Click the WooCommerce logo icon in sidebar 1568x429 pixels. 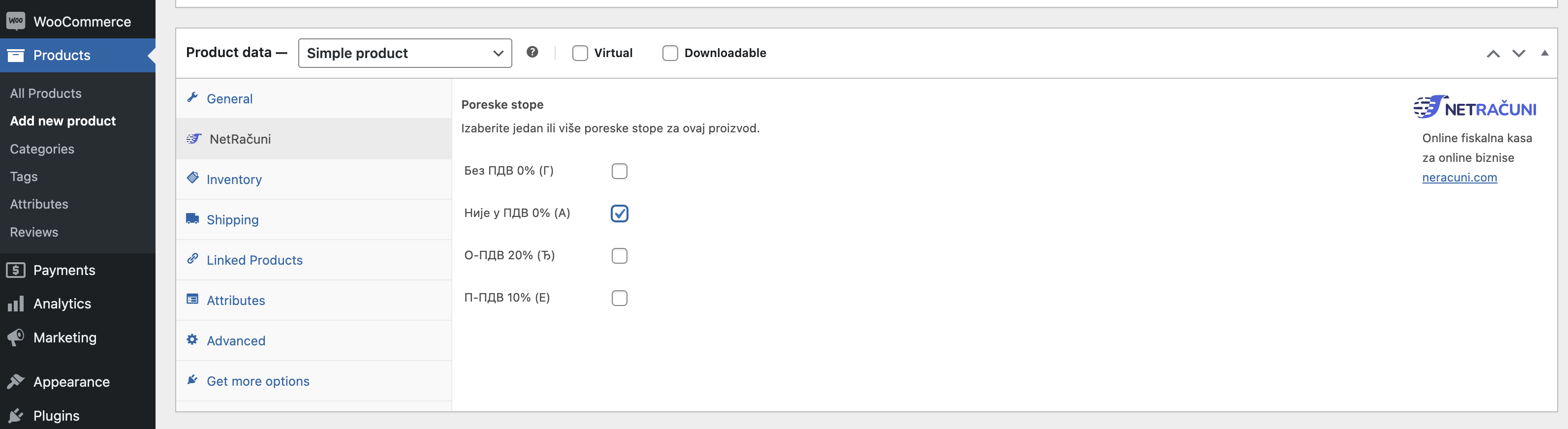point(16,21)
